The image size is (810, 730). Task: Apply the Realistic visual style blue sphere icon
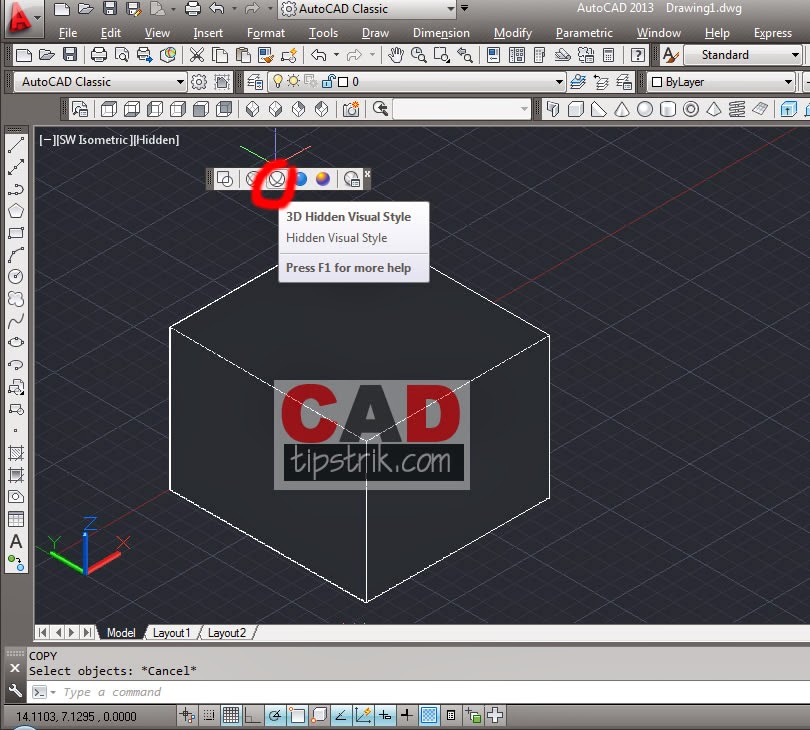pos(301,179)
